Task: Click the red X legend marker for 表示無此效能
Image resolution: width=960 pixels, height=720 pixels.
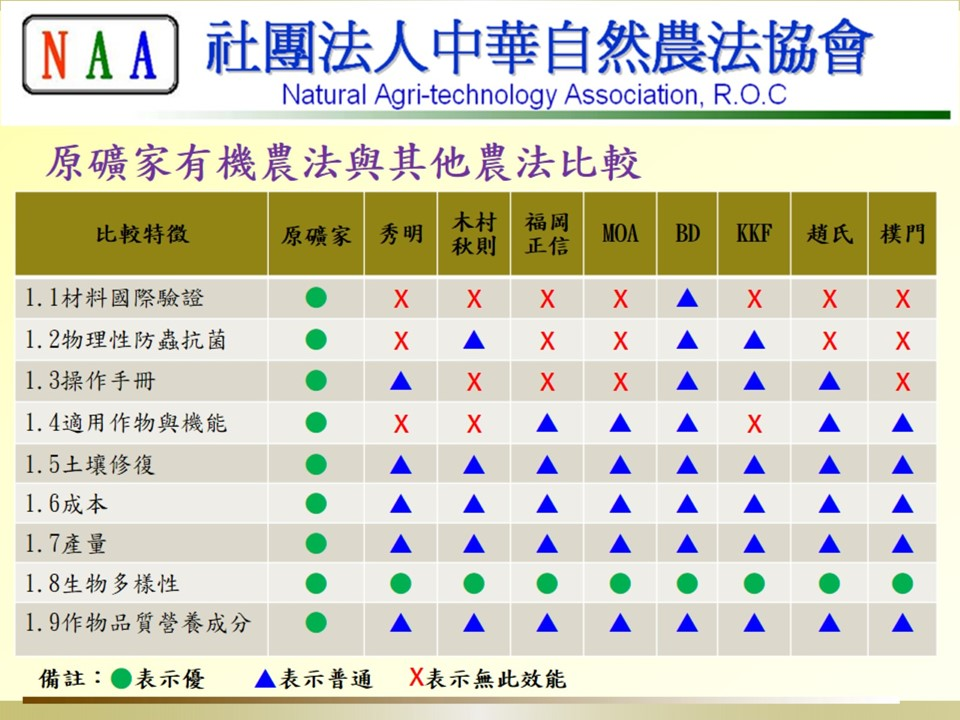Action: 415,678
